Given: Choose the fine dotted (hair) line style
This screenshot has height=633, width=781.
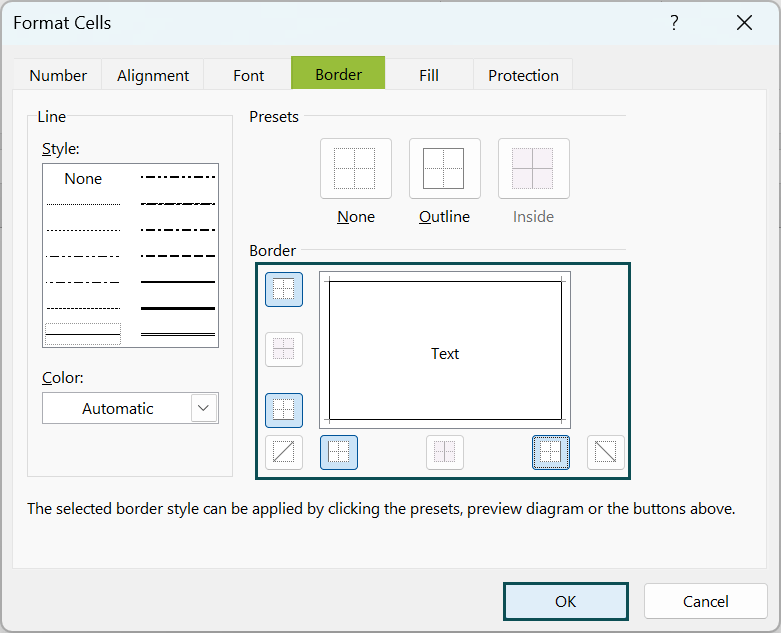Looking at the screenshot, I should tap(83, 204).
